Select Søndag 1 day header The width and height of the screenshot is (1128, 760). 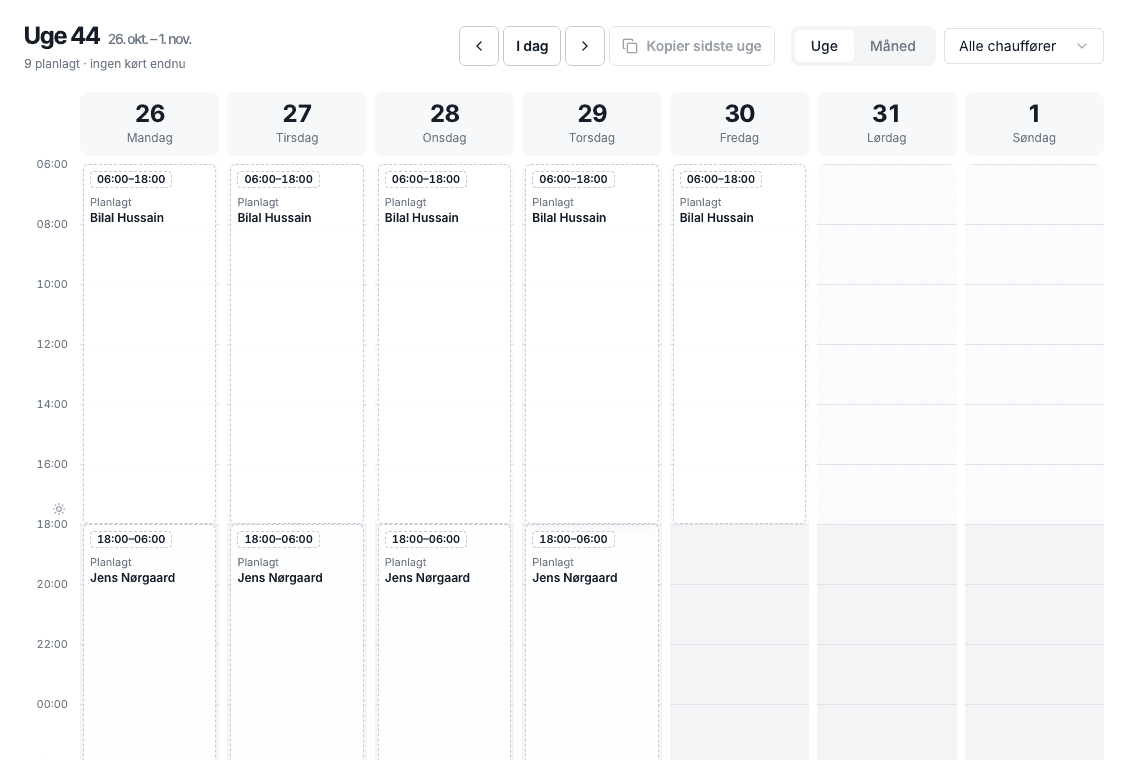point(1034,123)
